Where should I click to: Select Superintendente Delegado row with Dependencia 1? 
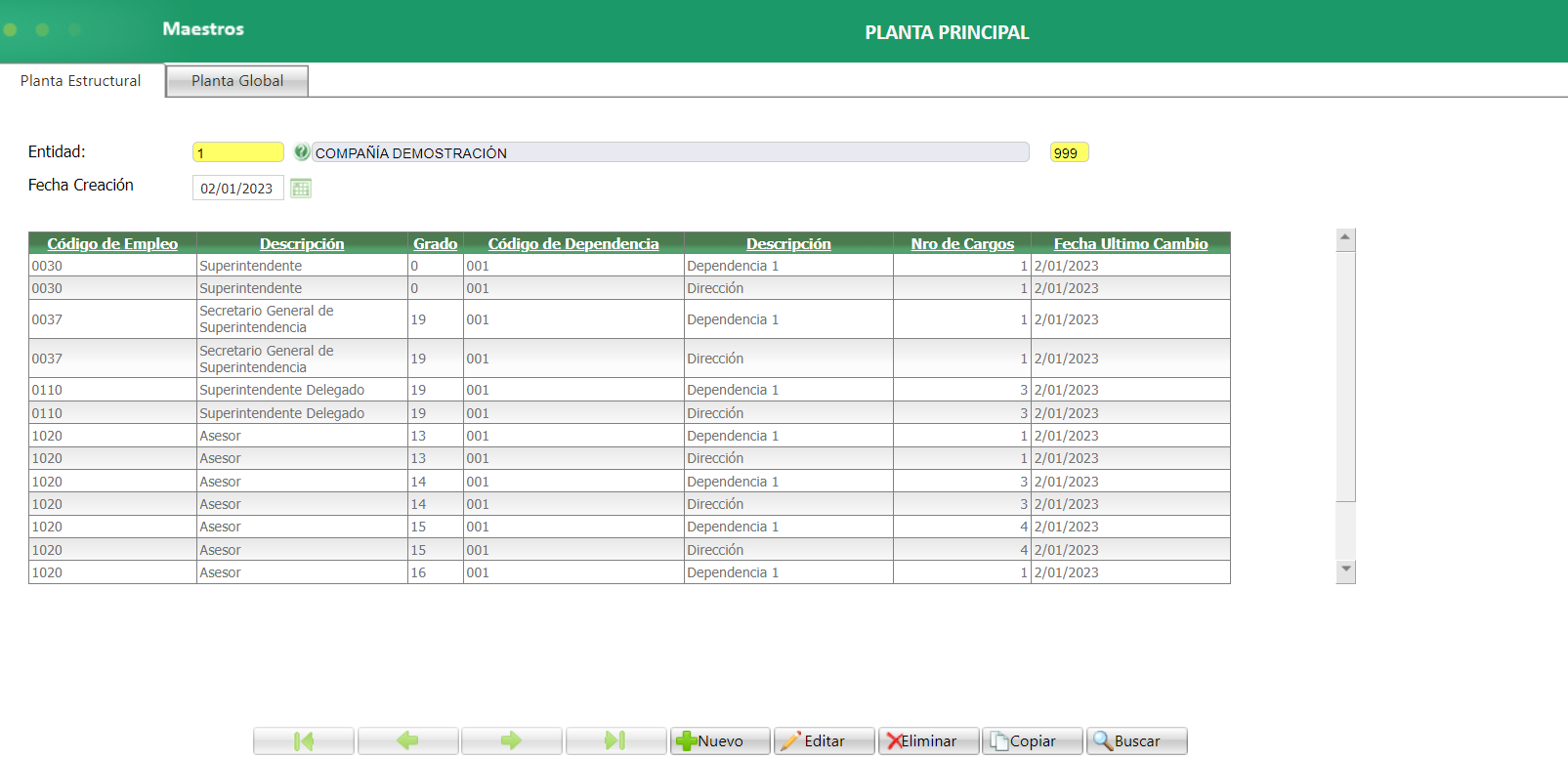pos(629,390)
